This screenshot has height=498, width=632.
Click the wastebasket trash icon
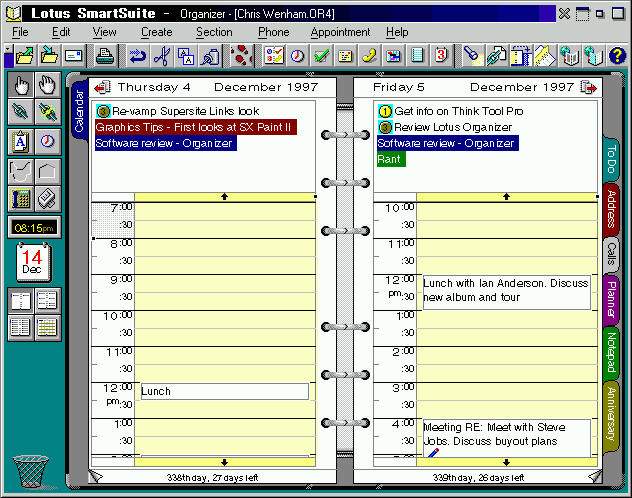click(x=31, y=472)
